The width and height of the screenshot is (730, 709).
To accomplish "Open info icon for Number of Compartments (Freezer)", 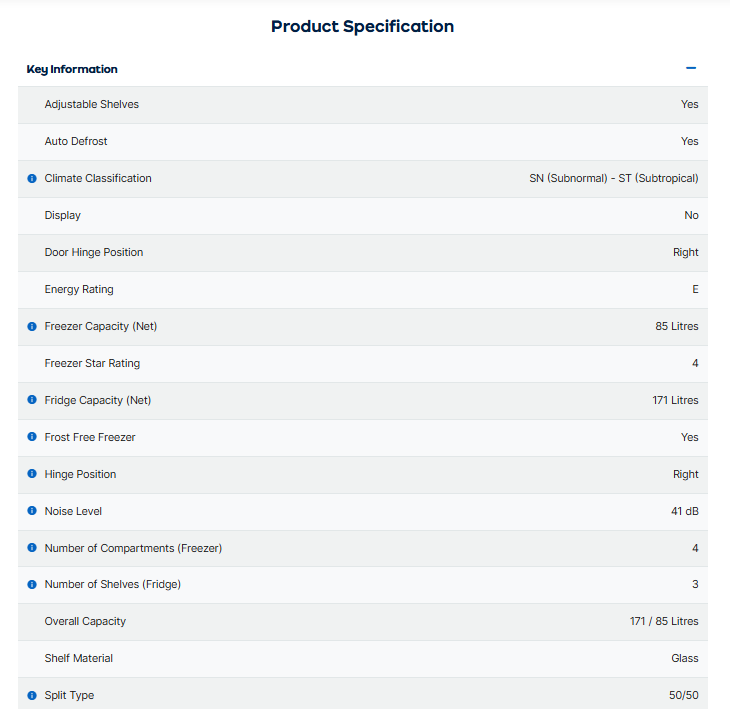I will [32, 547].
